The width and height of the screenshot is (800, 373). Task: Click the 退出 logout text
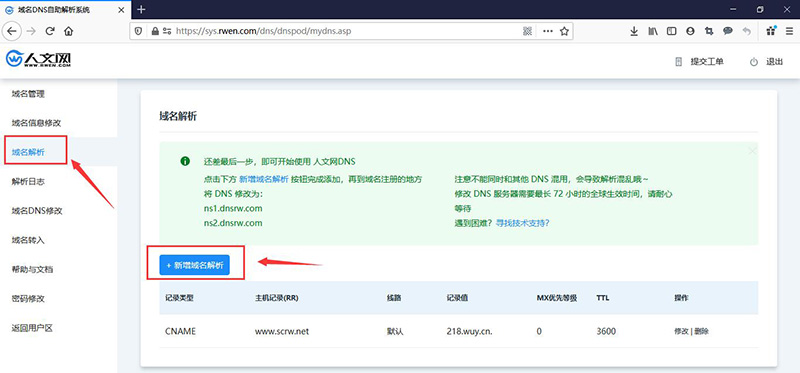[x=774, y=62]
